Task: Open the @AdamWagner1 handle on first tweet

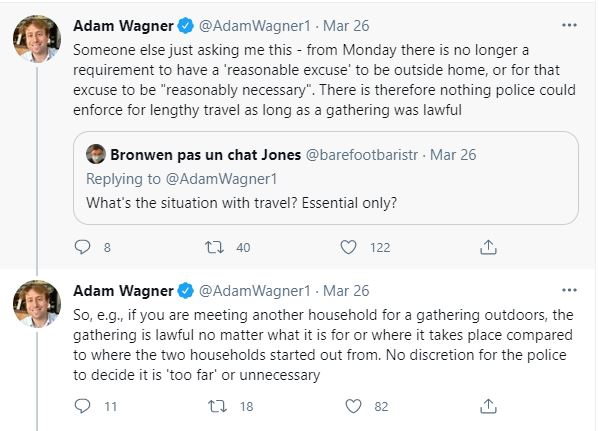Action: (x=255, y=26)
